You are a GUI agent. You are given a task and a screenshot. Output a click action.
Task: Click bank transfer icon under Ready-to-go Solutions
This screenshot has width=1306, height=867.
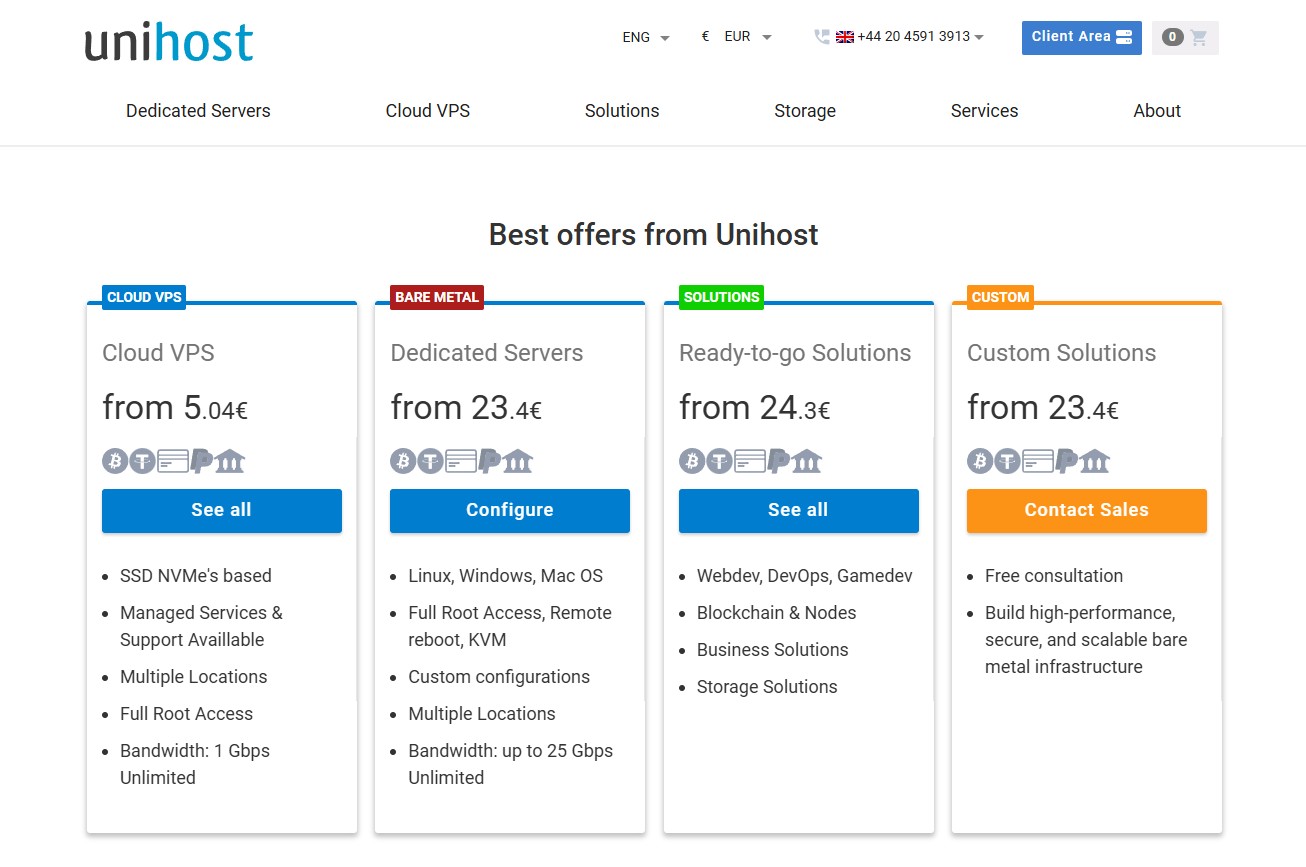pos(807,461)
